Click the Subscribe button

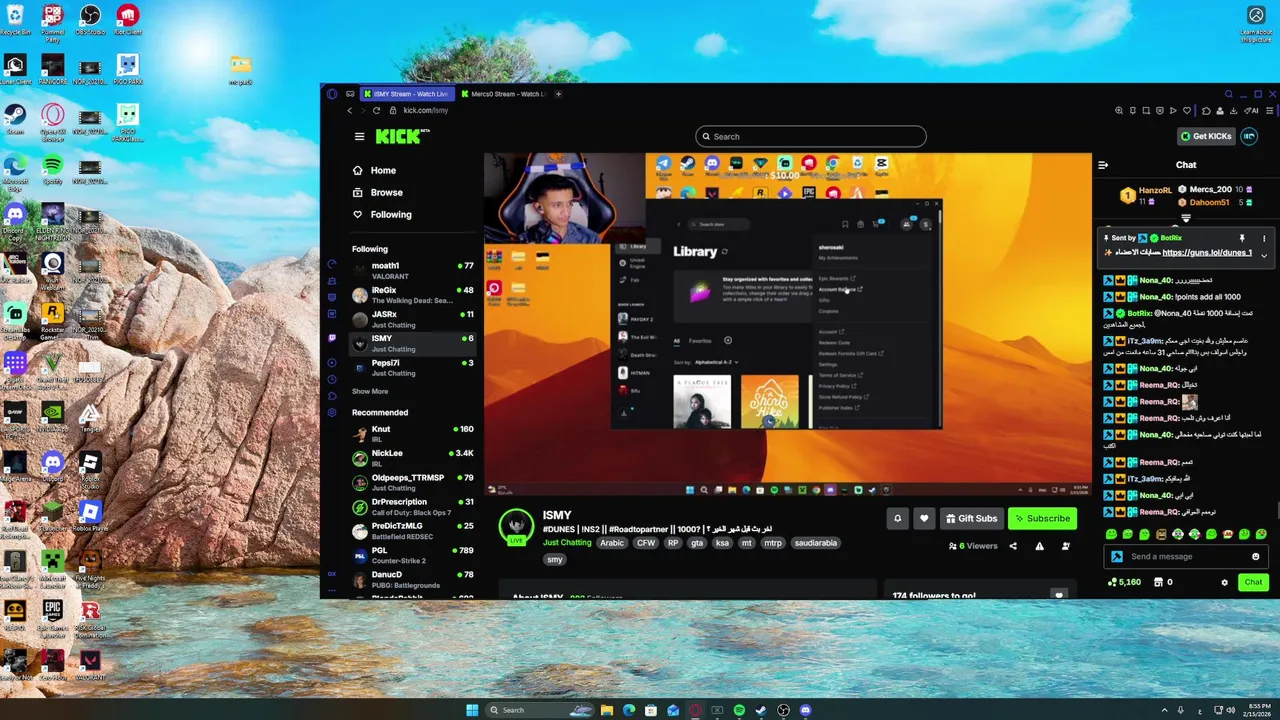1042,518
